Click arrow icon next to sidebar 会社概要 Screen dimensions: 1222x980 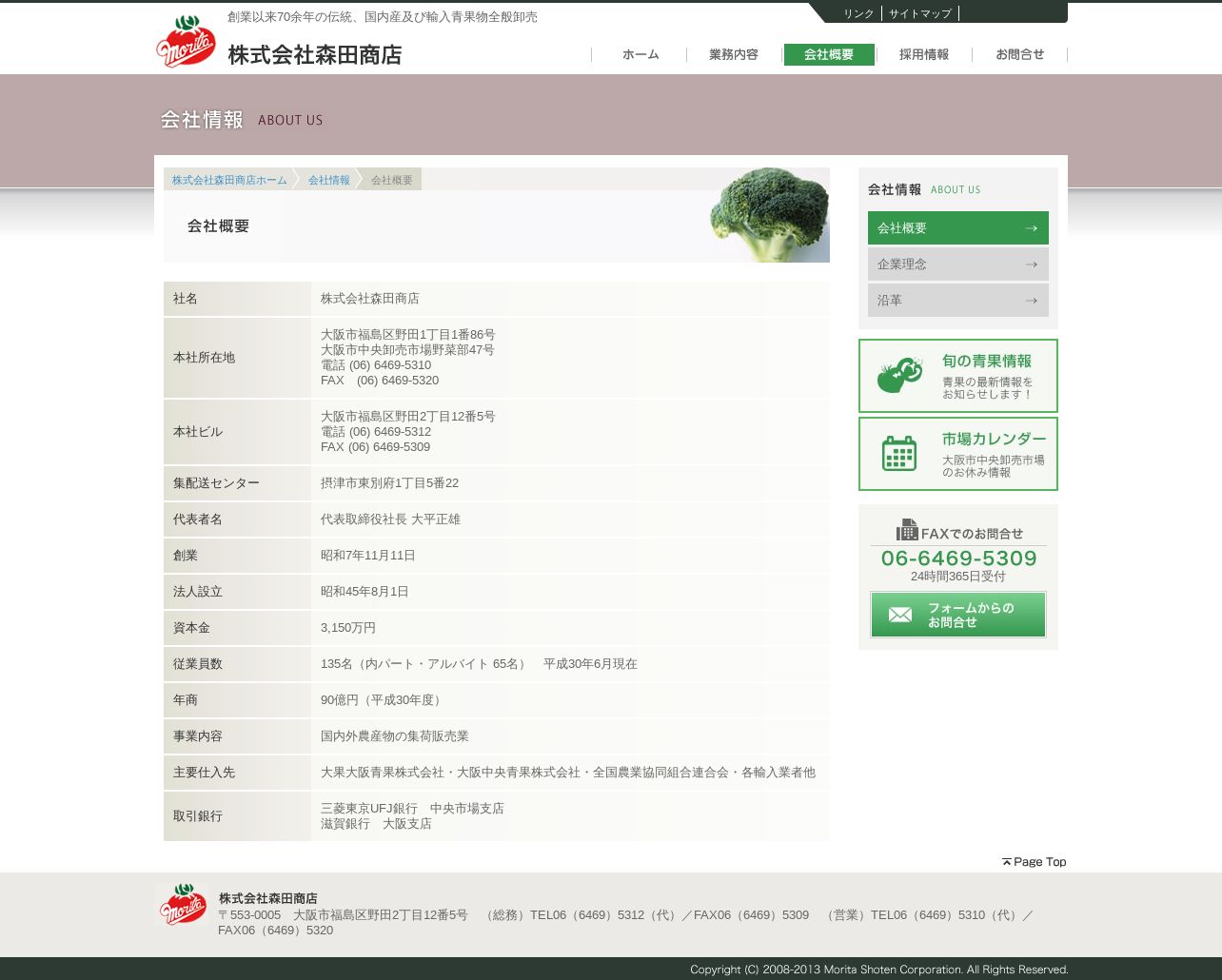coord(1031,228)
